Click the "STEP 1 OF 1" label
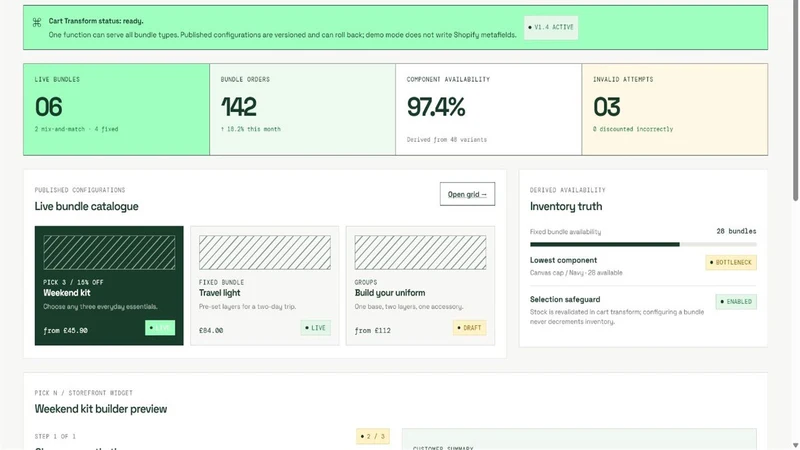Viewport: 800px width, 450px height. coord(55,436)
